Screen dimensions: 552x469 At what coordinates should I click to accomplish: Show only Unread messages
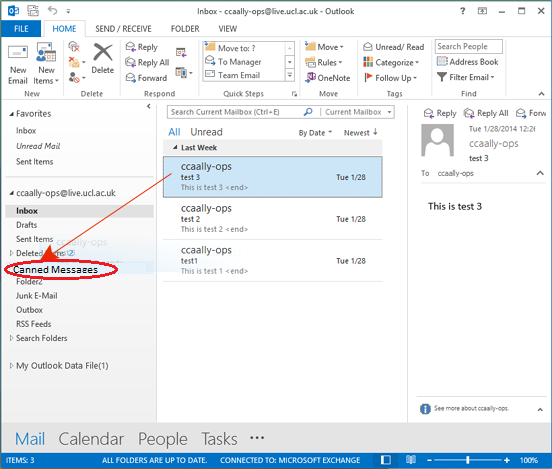pos(206,132)
